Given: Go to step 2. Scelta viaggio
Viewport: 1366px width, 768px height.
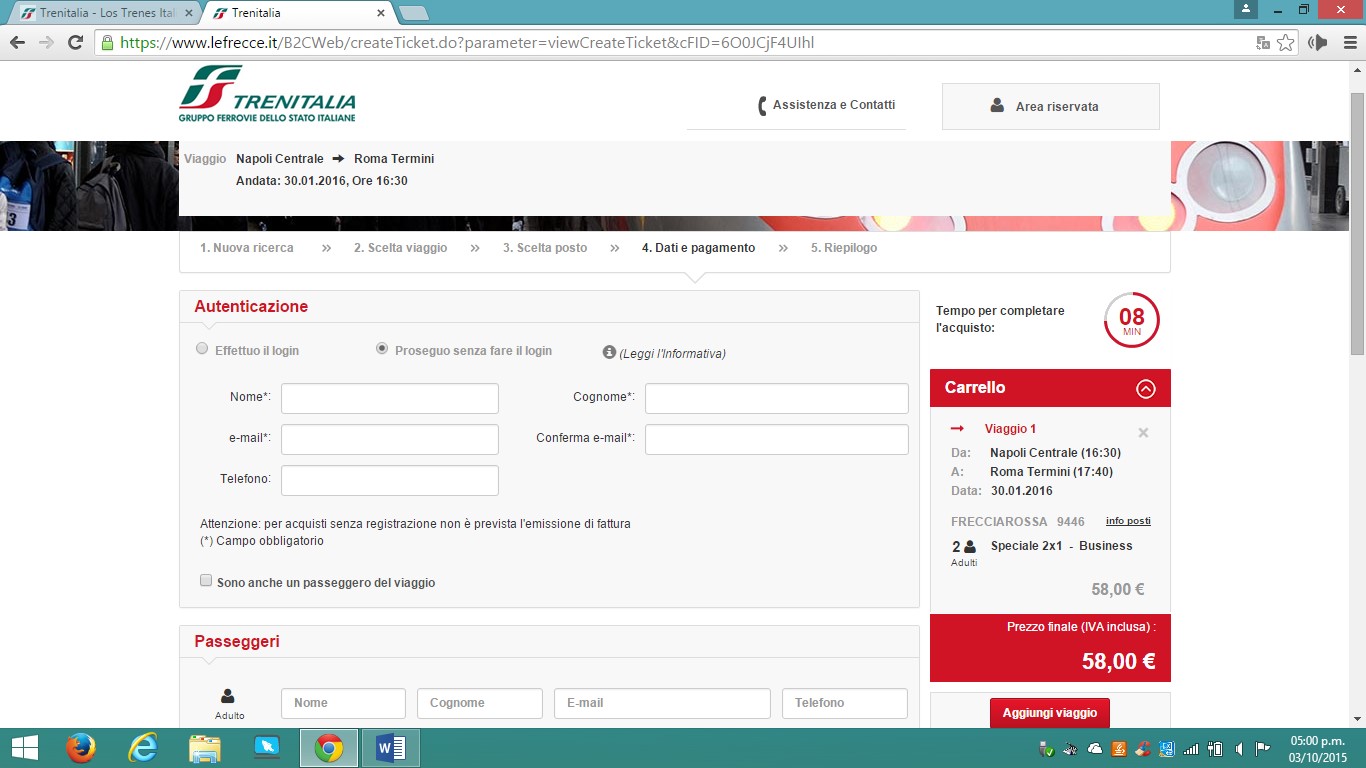Looking at the screenshot, I should point(400,248).
